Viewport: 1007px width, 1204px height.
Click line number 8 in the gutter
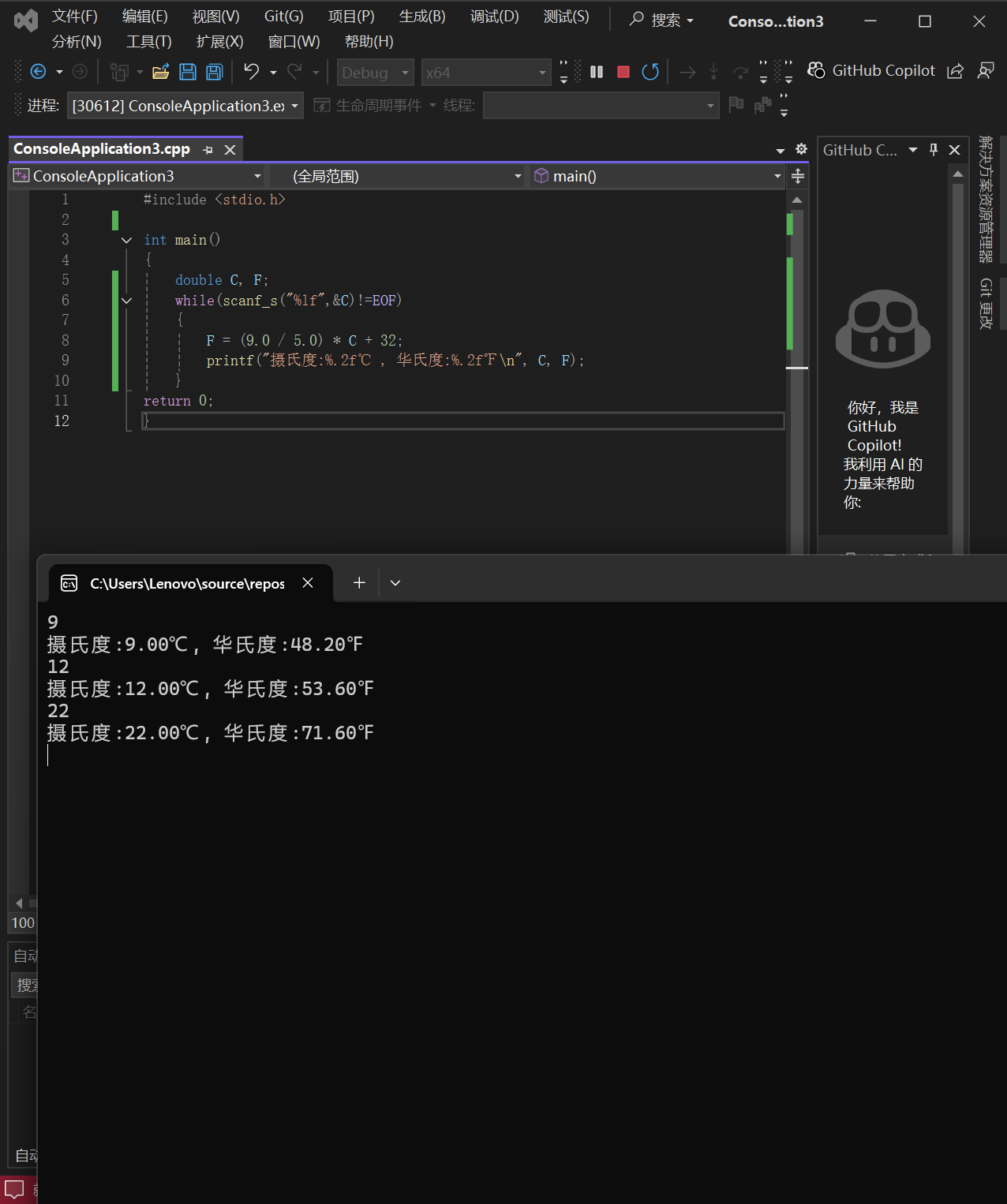pos(66,341)
